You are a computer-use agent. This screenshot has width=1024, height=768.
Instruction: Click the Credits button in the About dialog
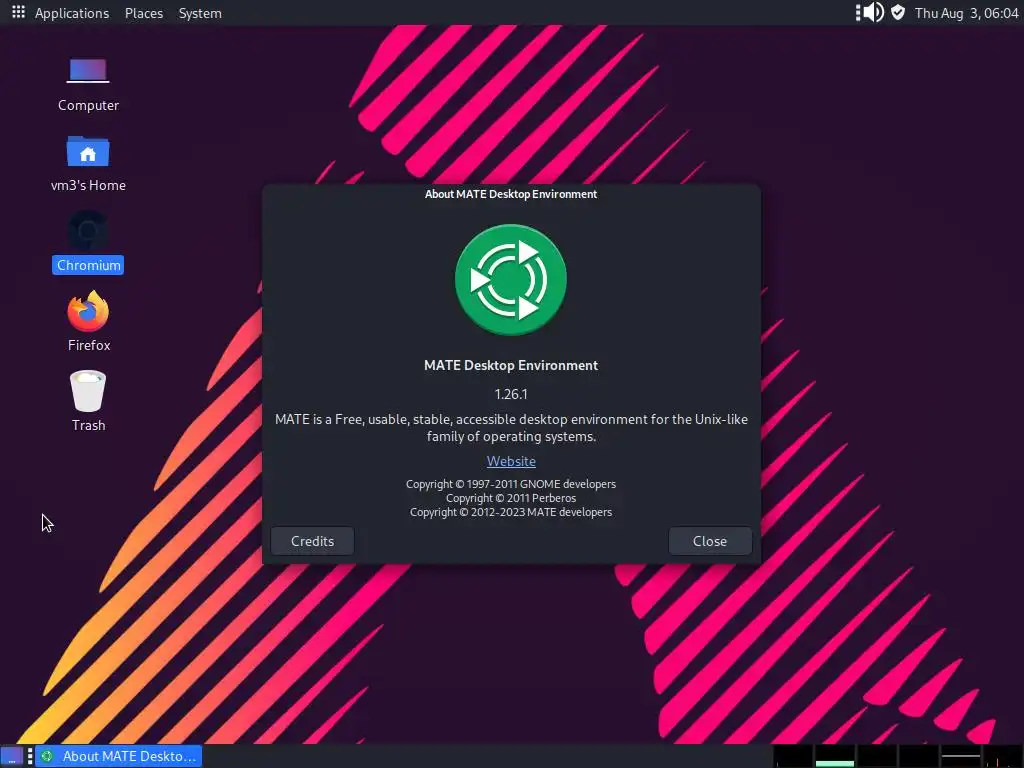pyautogui.click(x=312, y=541)
